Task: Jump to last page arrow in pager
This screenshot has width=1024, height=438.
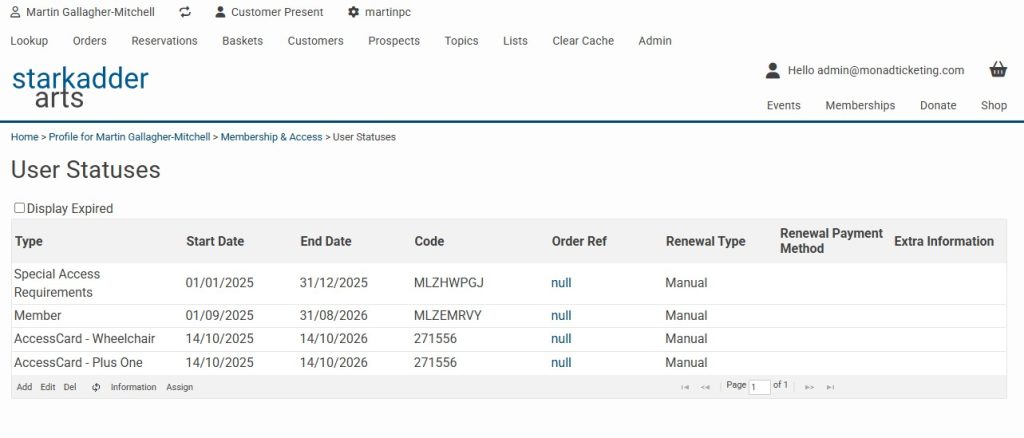Action: point(830,387)
